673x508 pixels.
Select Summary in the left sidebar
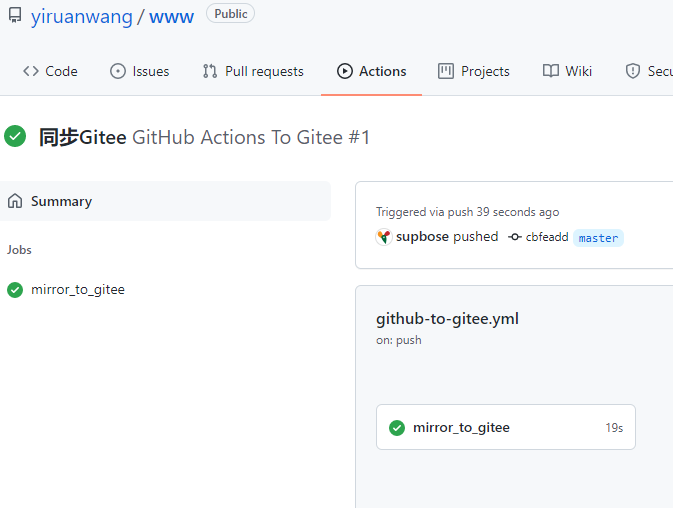point(61,201)
